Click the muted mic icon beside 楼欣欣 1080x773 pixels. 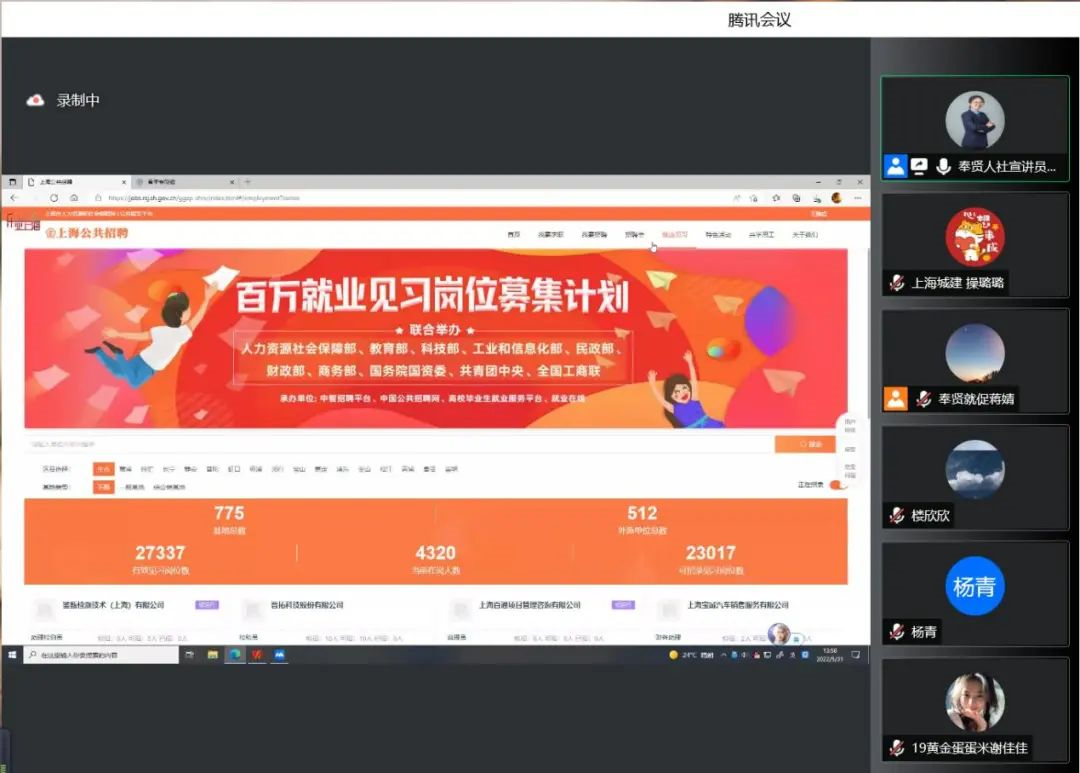click(897, 515)
